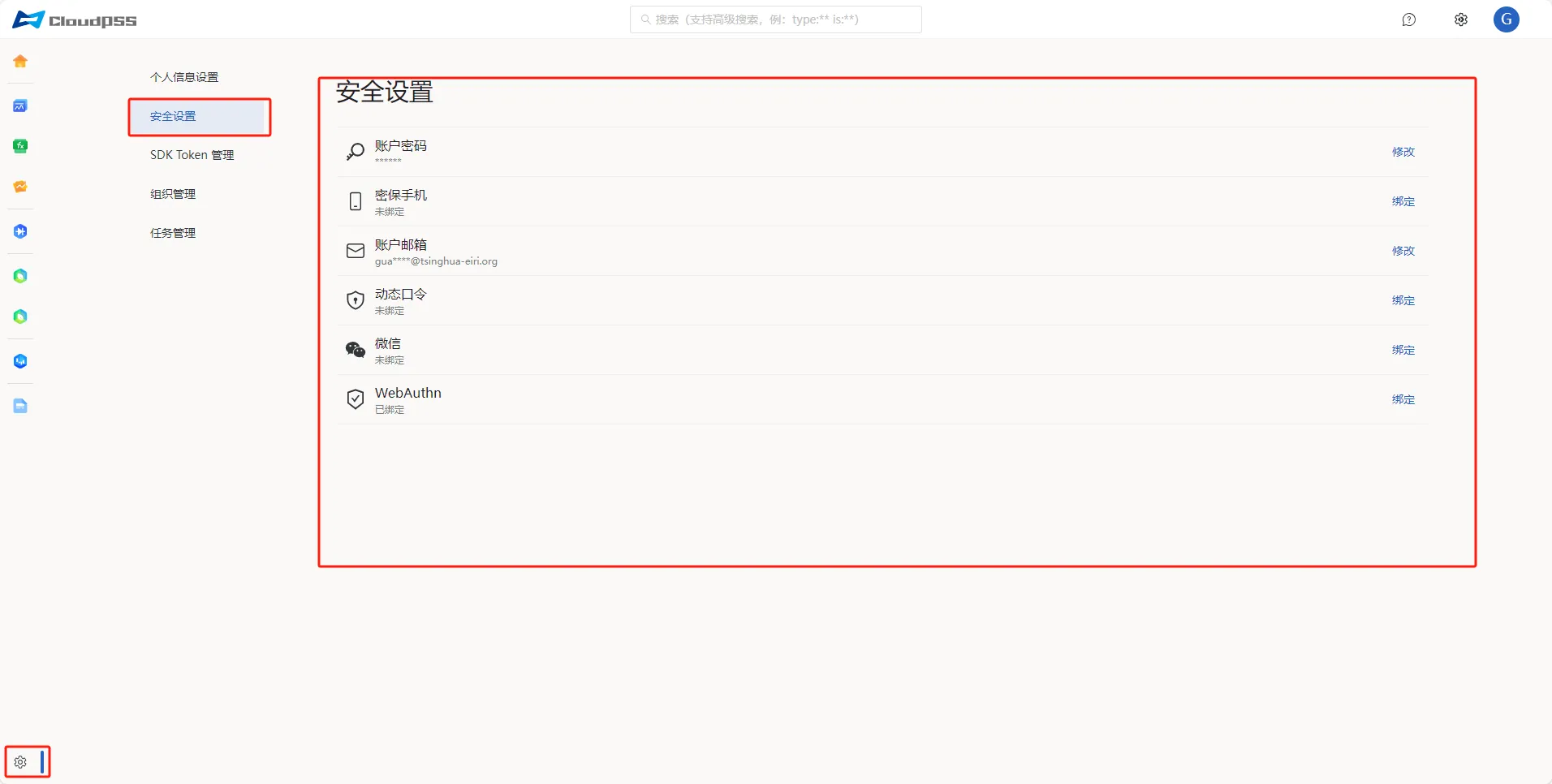The height and width of the screenshot is (784, 1552).
Task: Click 绑定 for 微信
Action: (1403, 350)
